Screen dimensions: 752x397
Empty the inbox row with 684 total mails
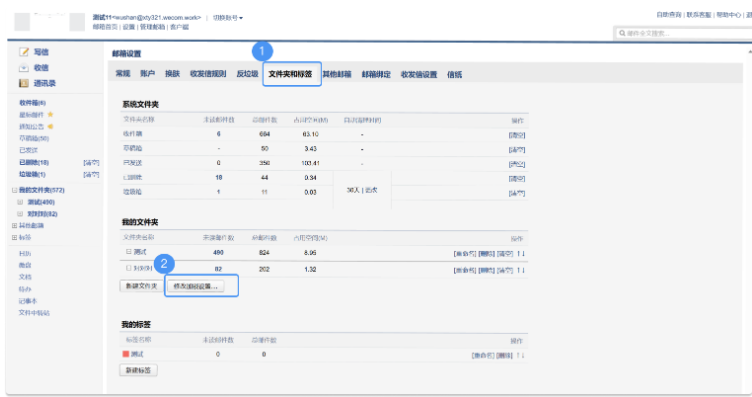point(517,135)
